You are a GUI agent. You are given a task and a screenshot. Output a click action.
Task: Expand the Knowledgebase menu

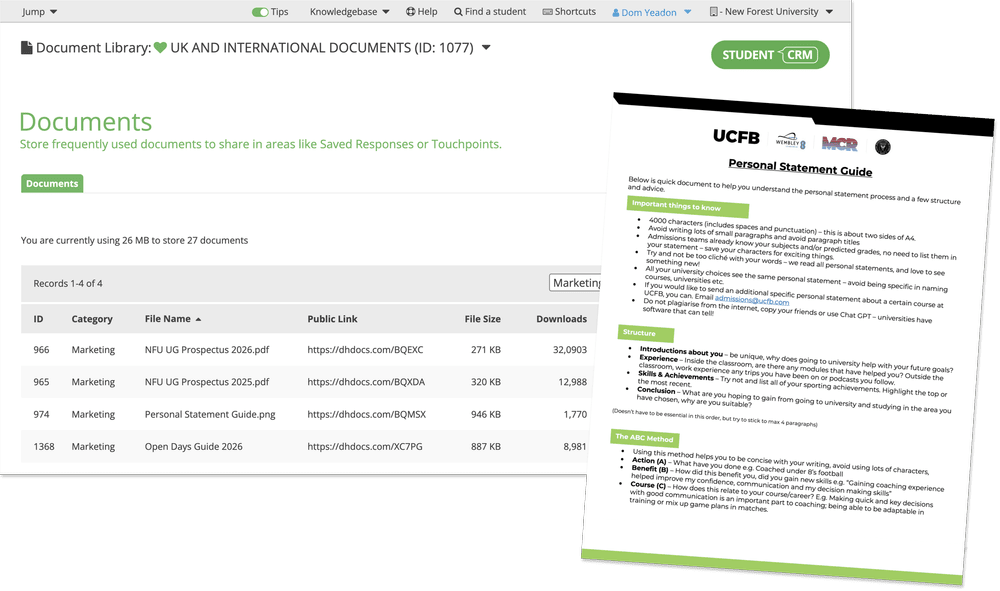click(x=349, y=11)
